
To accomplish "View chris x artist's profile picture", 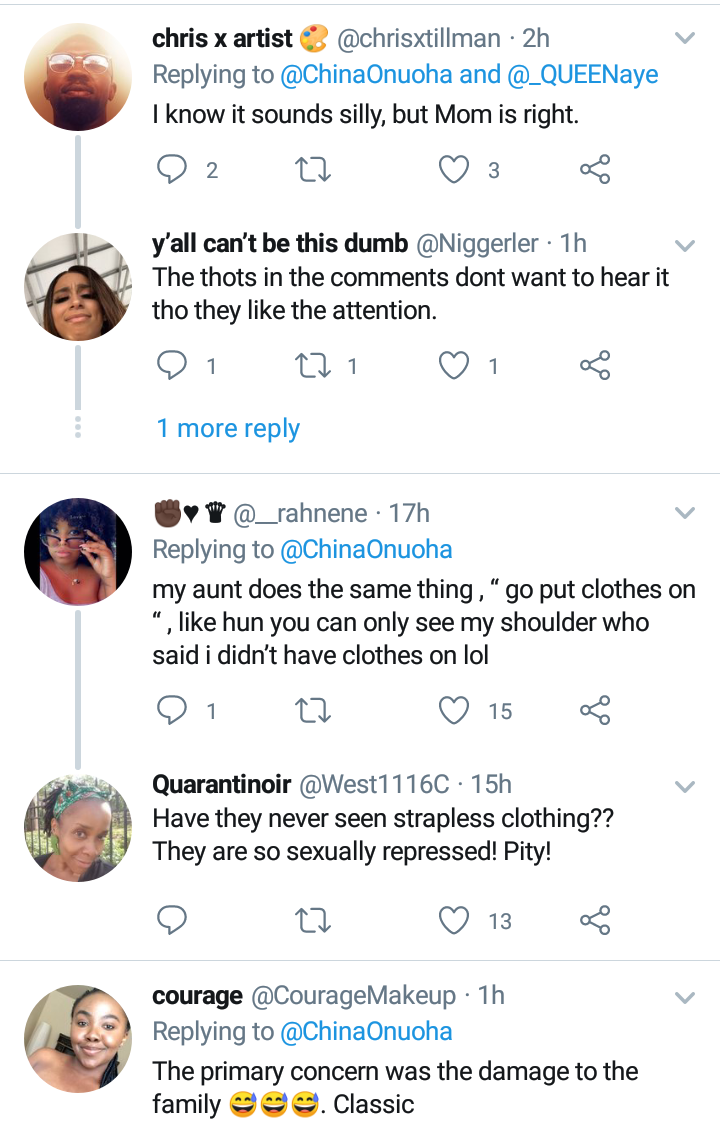I will [78, 77].
